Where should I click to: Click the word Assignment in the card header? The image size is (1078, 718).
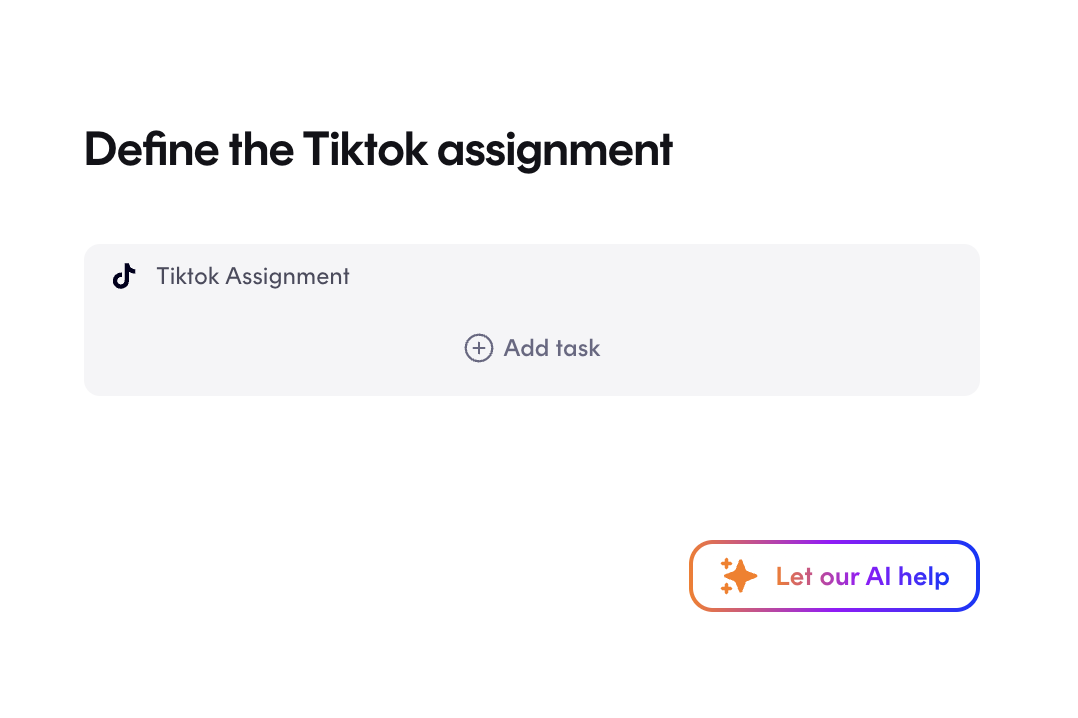(287, 277)
